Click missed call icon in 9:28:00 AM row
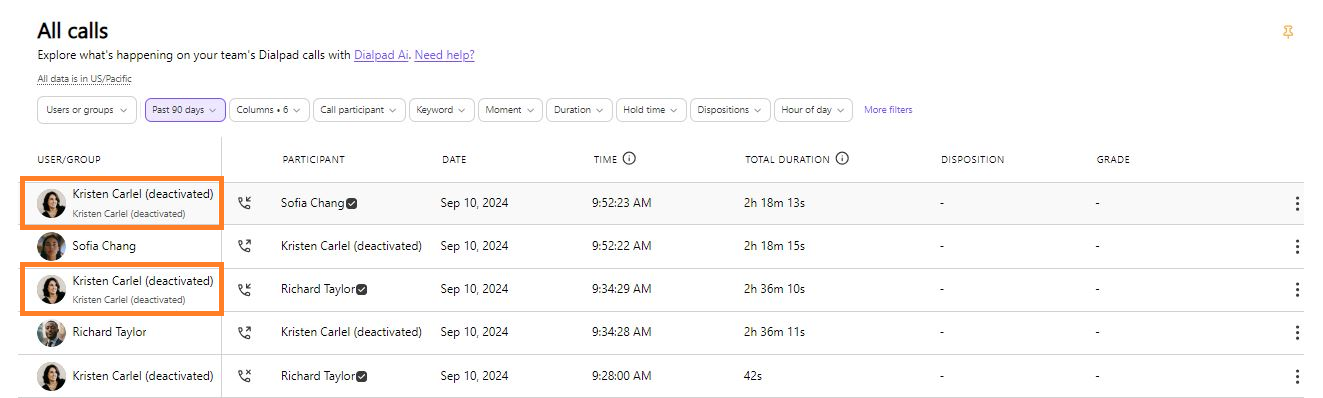This screenshot has width=1323, height=398. pos(244,376)
